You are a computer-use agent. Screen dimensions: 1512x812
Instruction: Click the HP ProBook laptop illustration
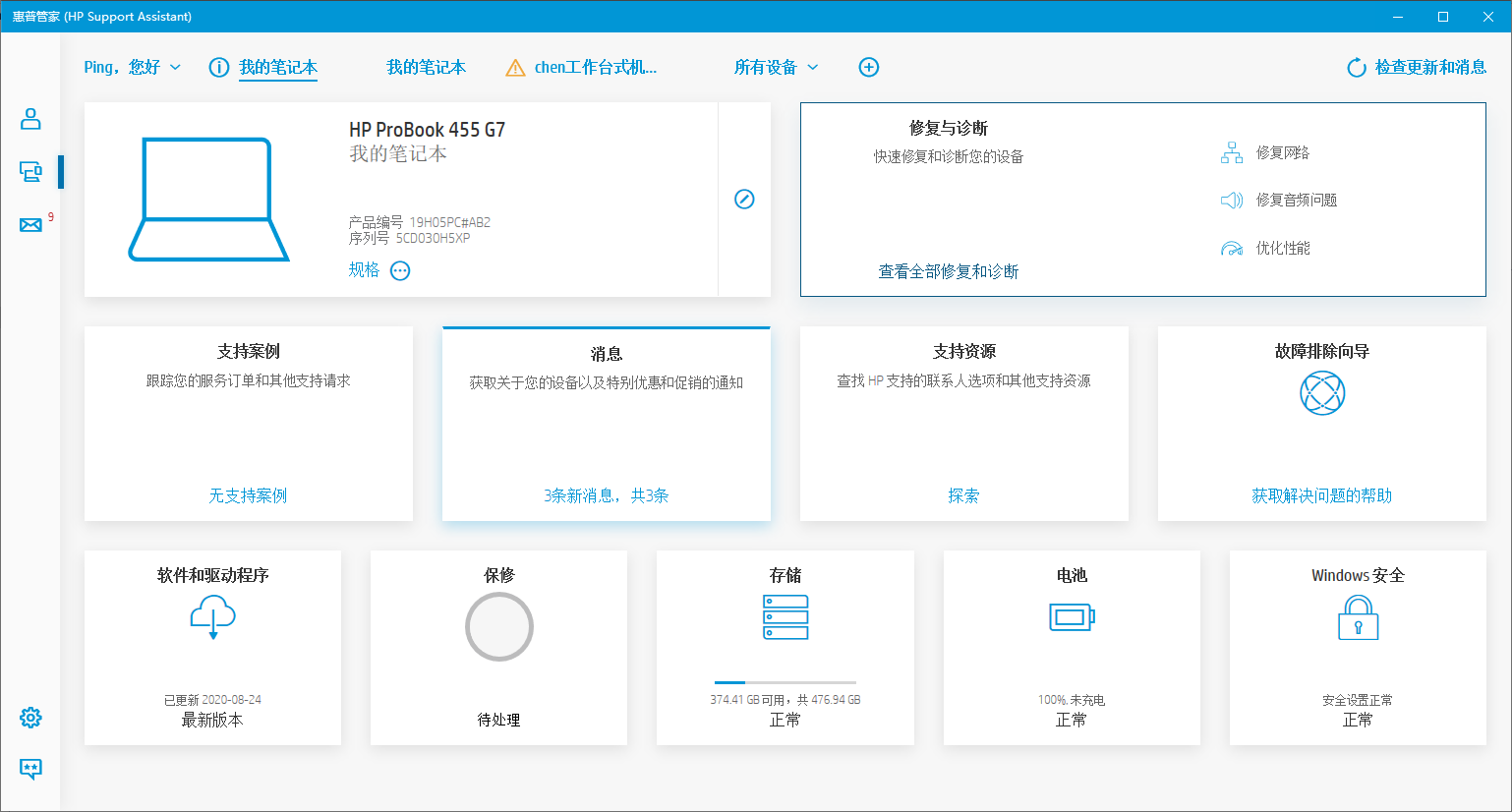208,200
